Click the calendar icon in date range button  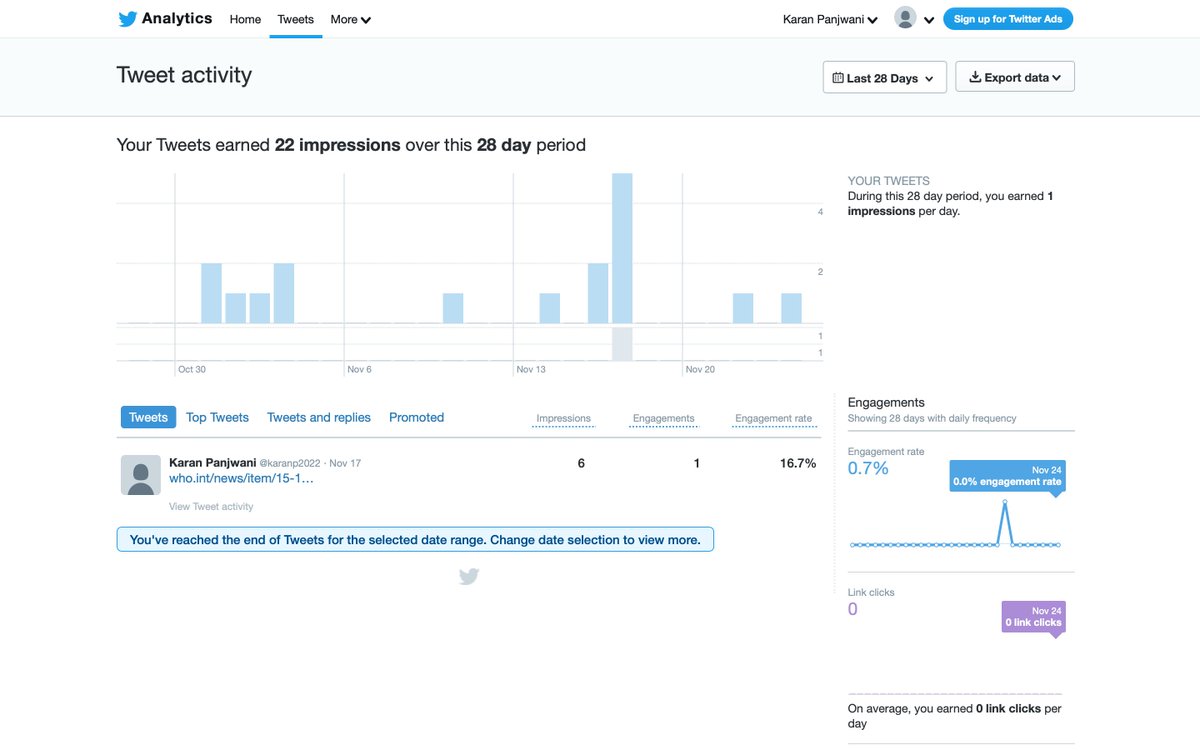coord(838,78)
